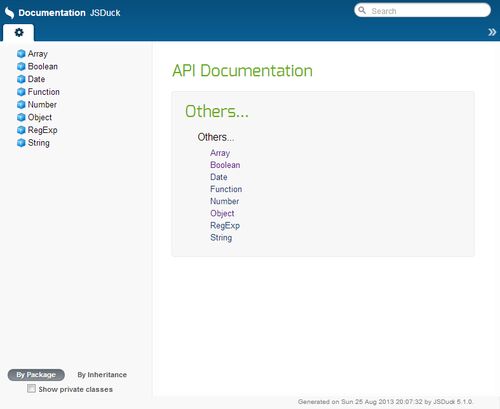Image resolution: width=500 pixels, height=409 pixels.
Task: Switch tree view to By Inheritance
Action: (102, 375)
